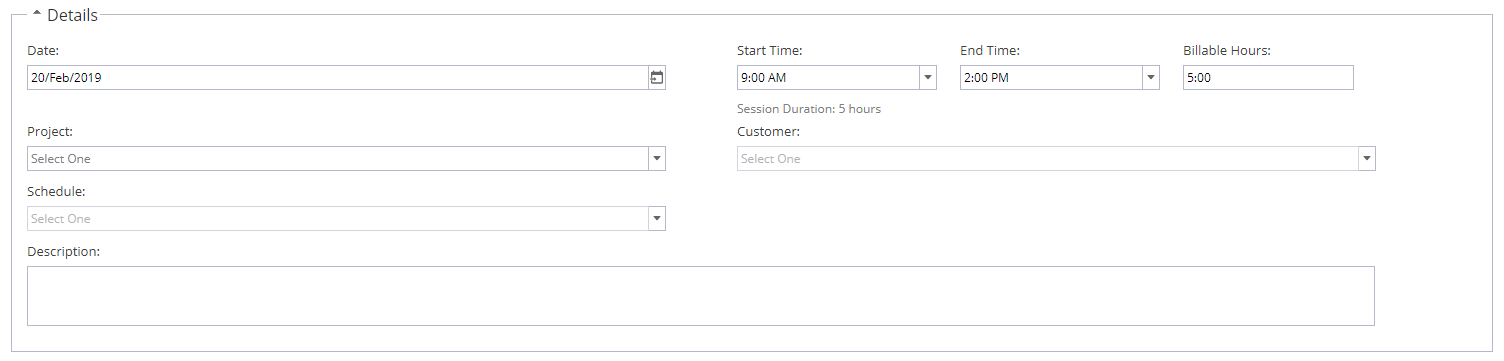Open the Project dropdown arrow
This screenshot has height=361, width=1504.
tap(656, 159)
